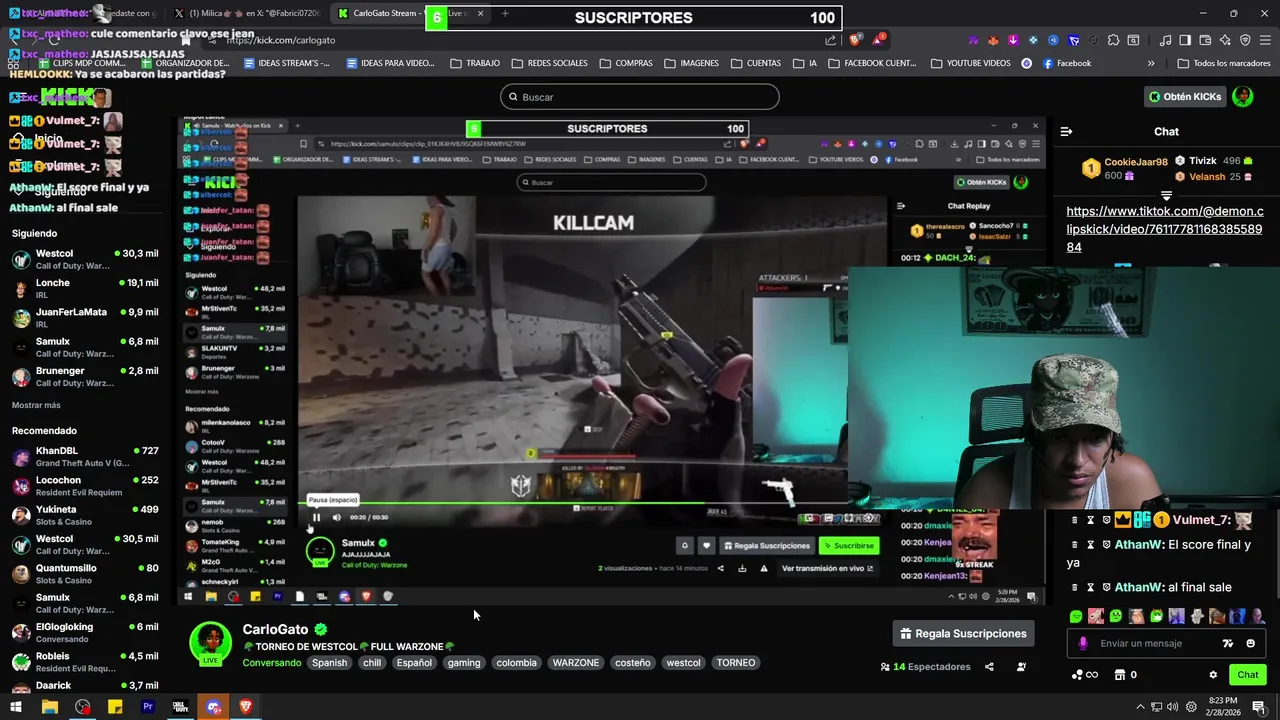Click the Regala Suscripciones button below stream
Screen dimensions: 1280x720
point(963,634)
